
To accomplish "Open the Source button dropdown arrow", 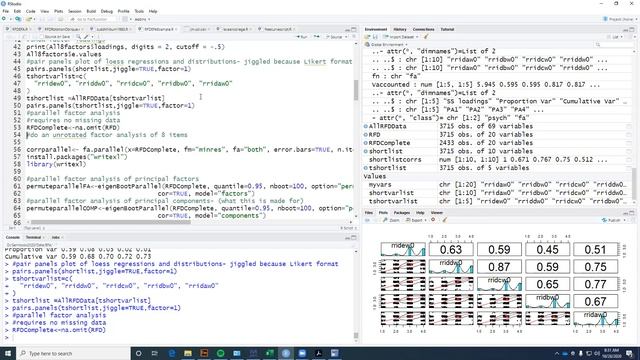I will point(346,37).
